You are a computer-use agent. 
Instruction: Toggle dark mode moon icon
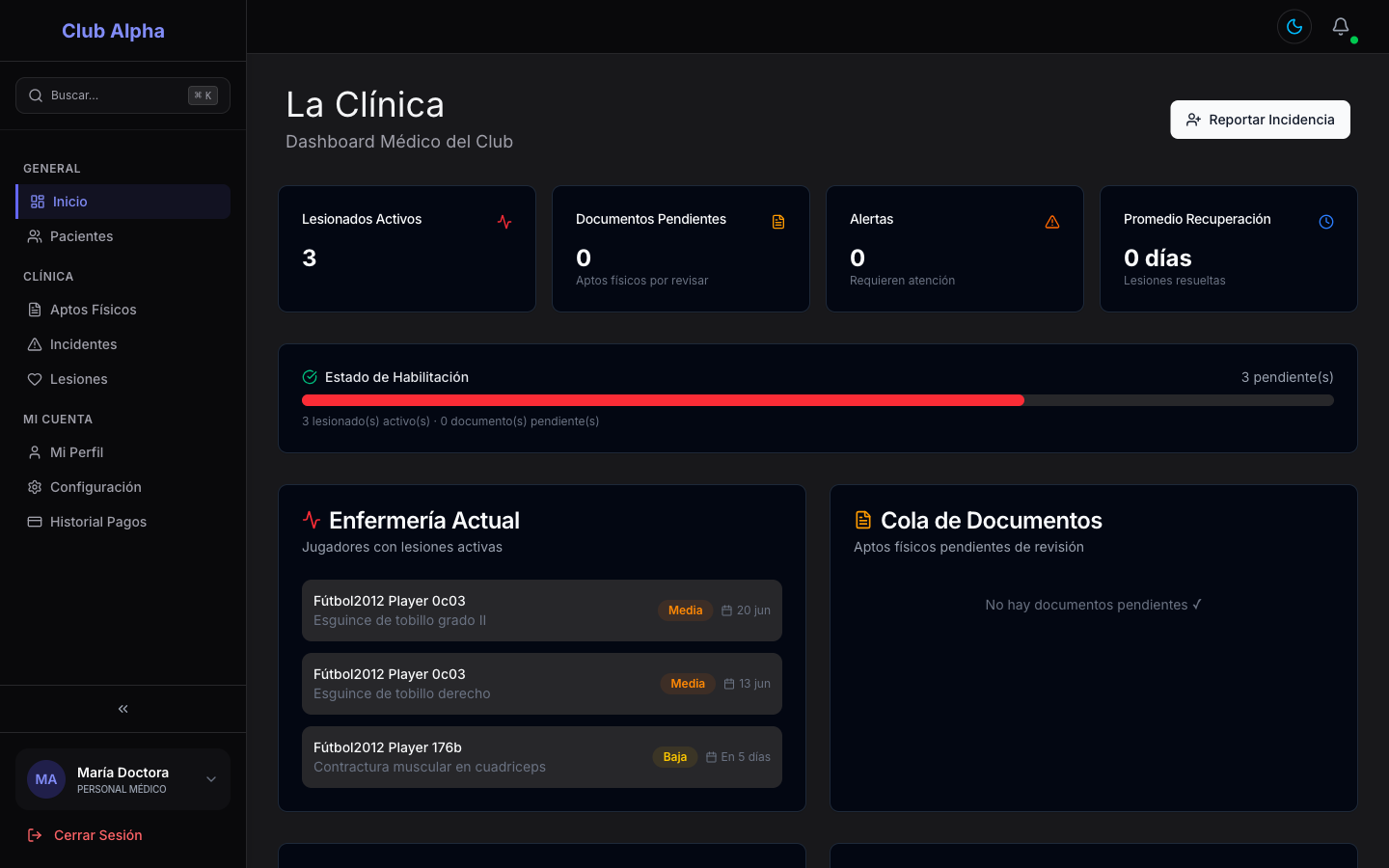(1294, 27)
